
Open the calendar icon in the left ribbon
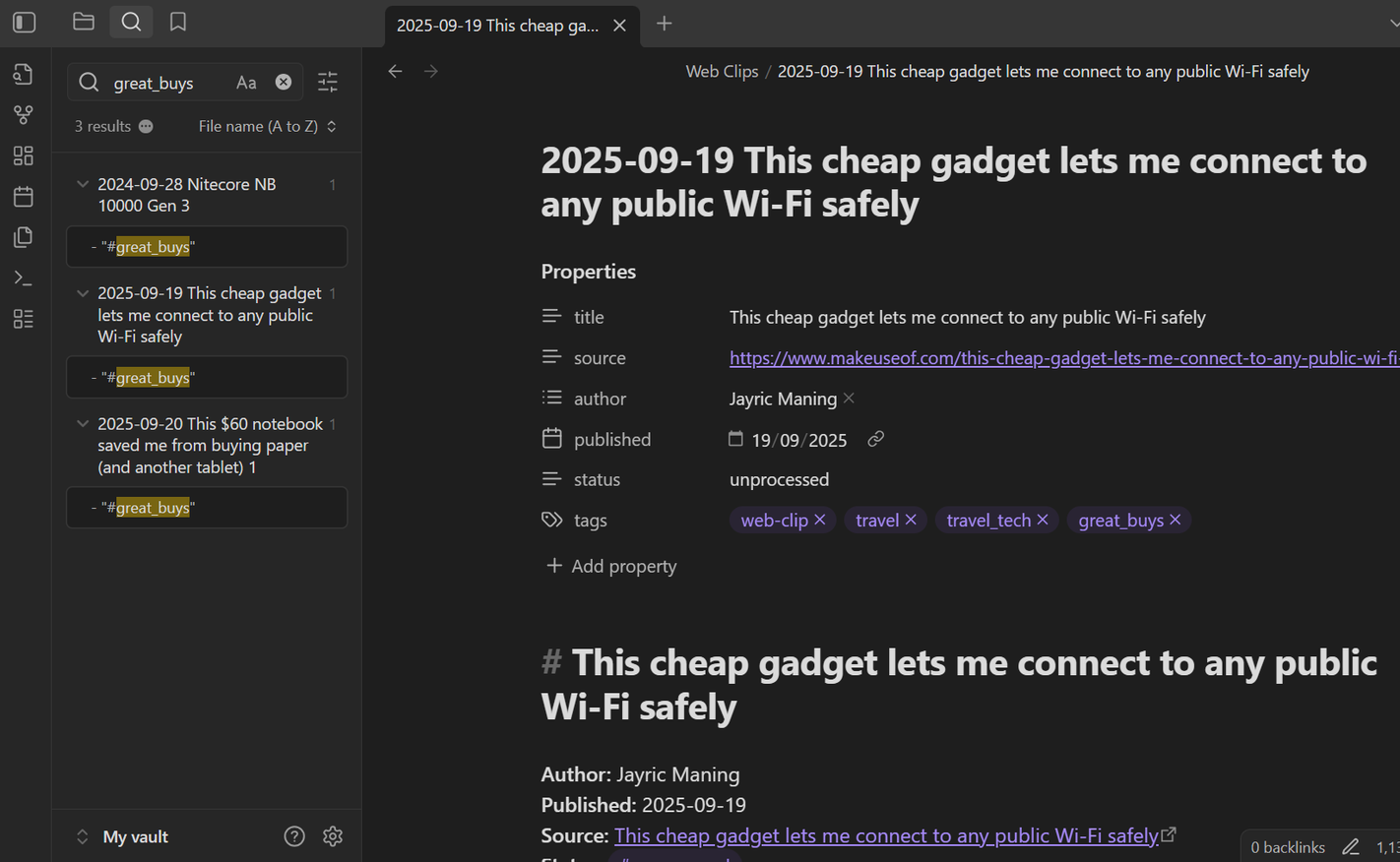23,196
